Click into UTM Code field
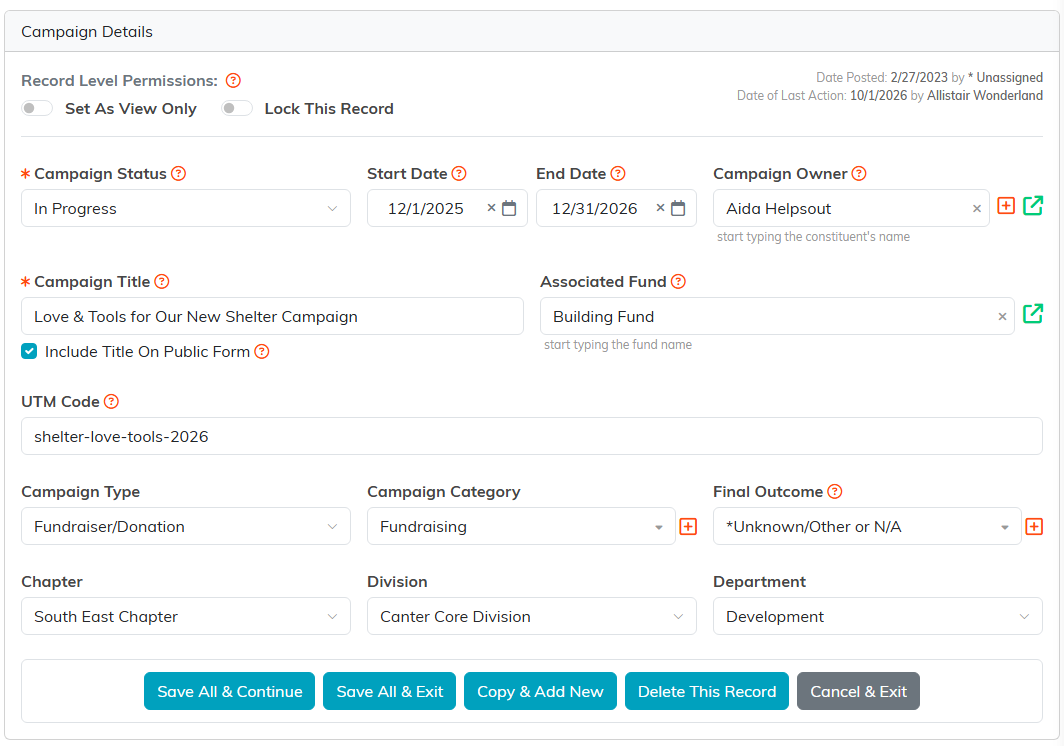The image size is (1064, 746). (x=532, y=436)
